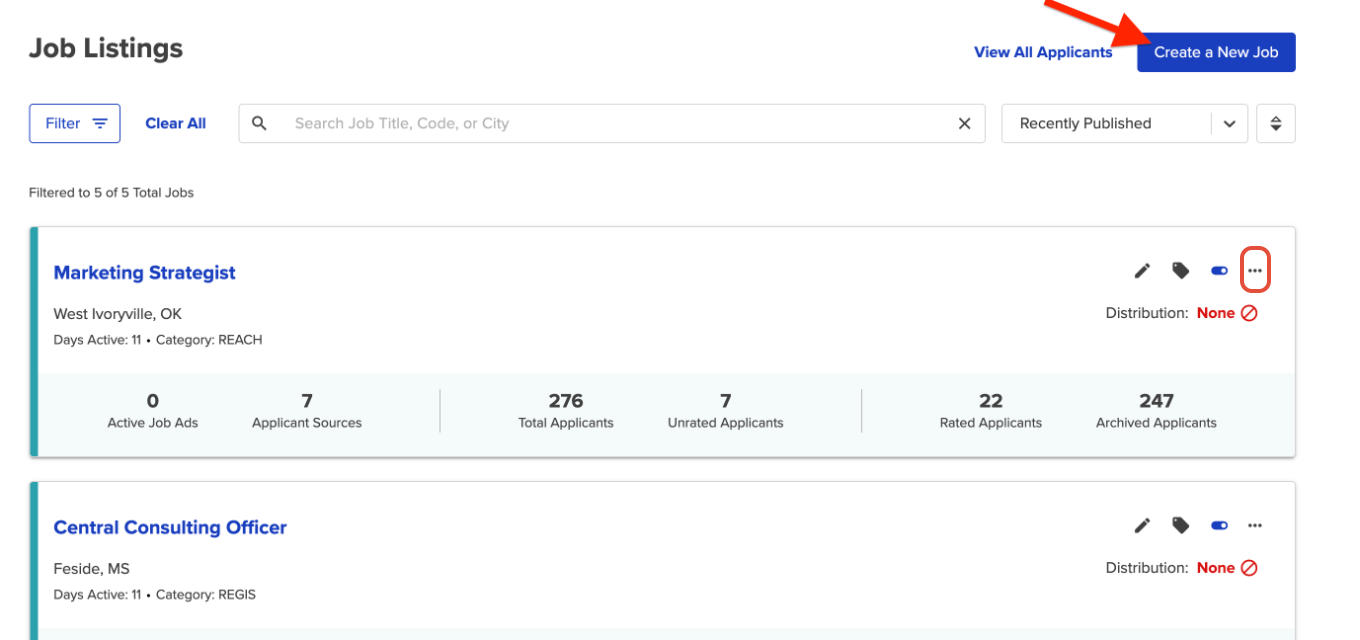
Task: Click the search magnifier icon
Action: [x=259, y=123]
